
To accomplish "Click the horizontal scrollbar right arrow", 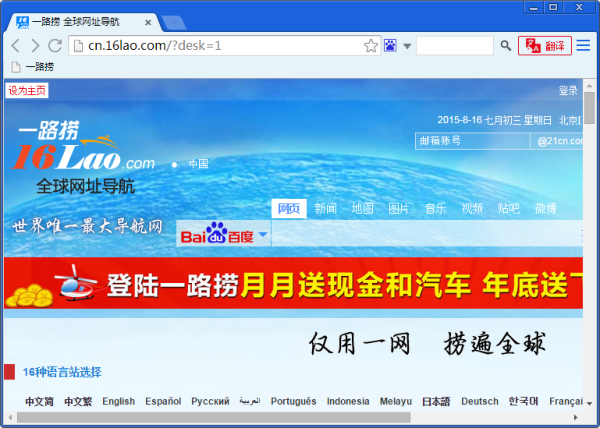I will tap(576, 417).
